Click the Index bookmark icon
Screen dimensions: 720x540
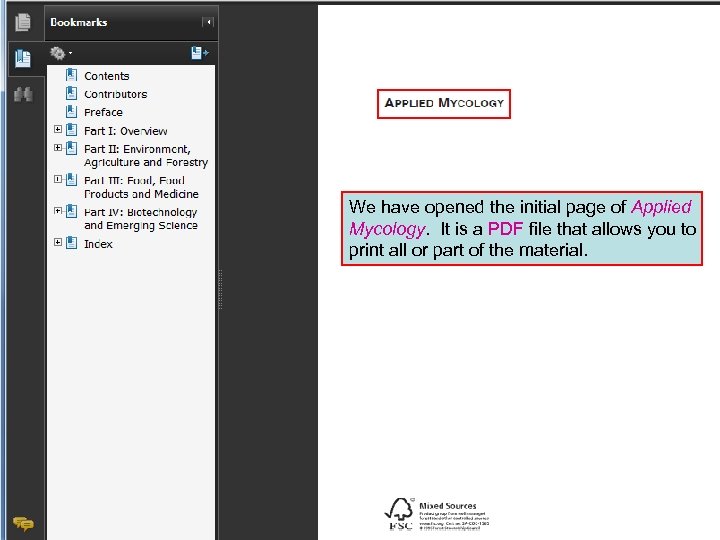click(71, 242)
